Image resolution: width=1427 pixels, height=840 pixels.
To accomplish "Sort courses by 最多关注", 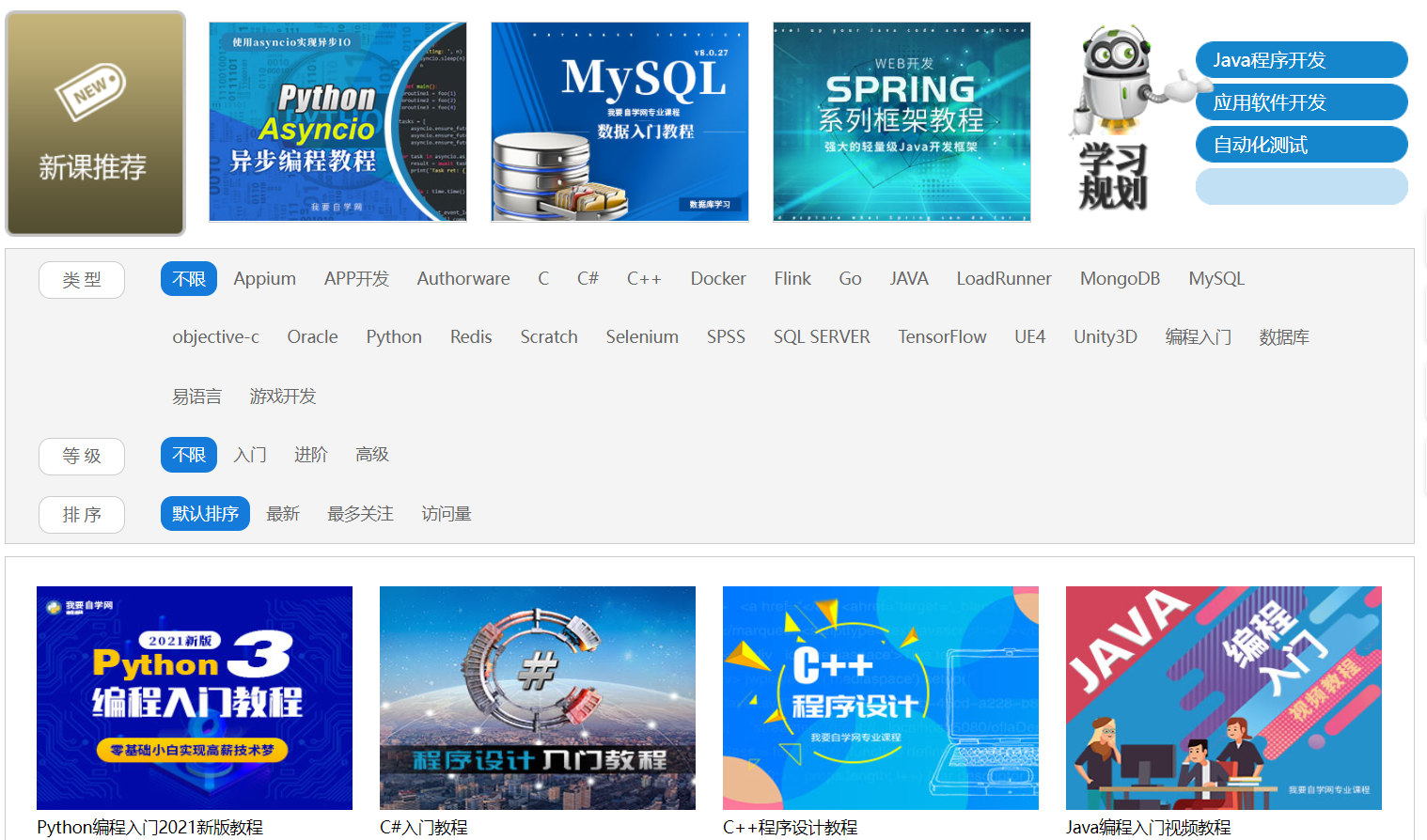I will coord(360,514).
